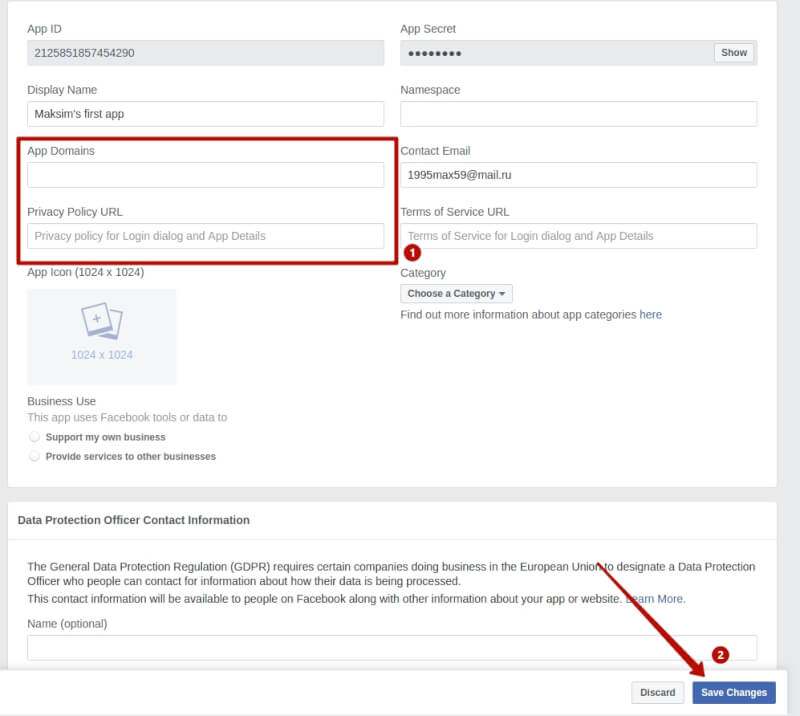Viewport: 800px width, 716px height.
Task: Reveal the App Secret with Show
Action: click(734, 52)
